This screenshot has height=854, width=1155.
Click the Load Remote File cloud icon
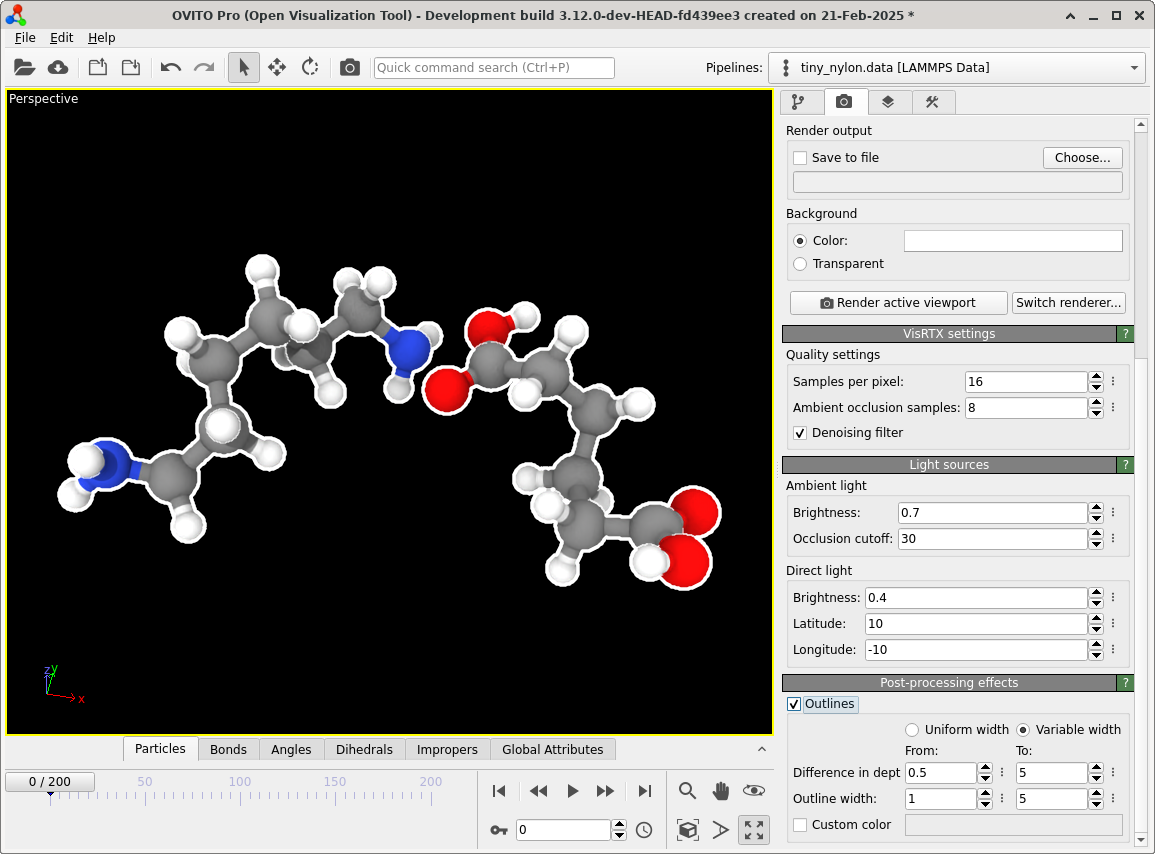click(58, 67)
